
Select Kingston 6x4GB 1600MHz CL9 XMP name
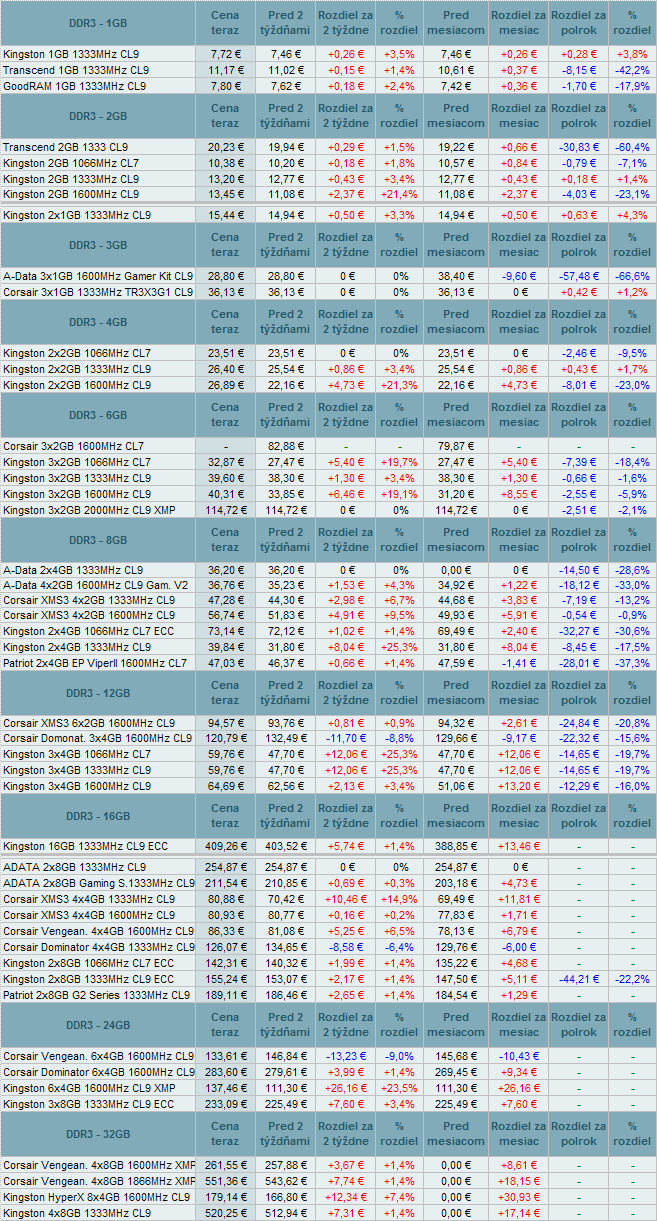pos(89,1088)
